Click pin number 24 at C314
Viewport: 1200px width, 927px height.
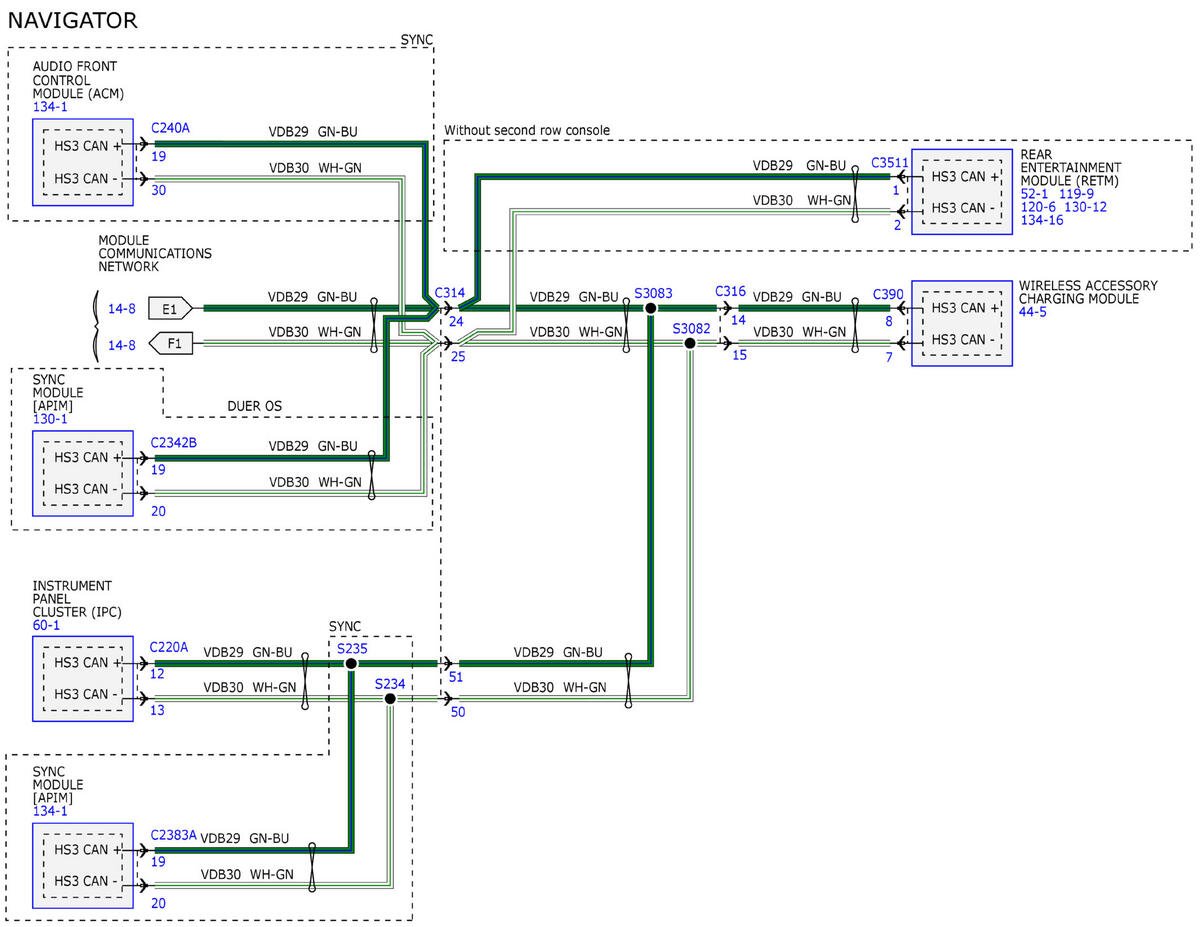pos(456,322)
